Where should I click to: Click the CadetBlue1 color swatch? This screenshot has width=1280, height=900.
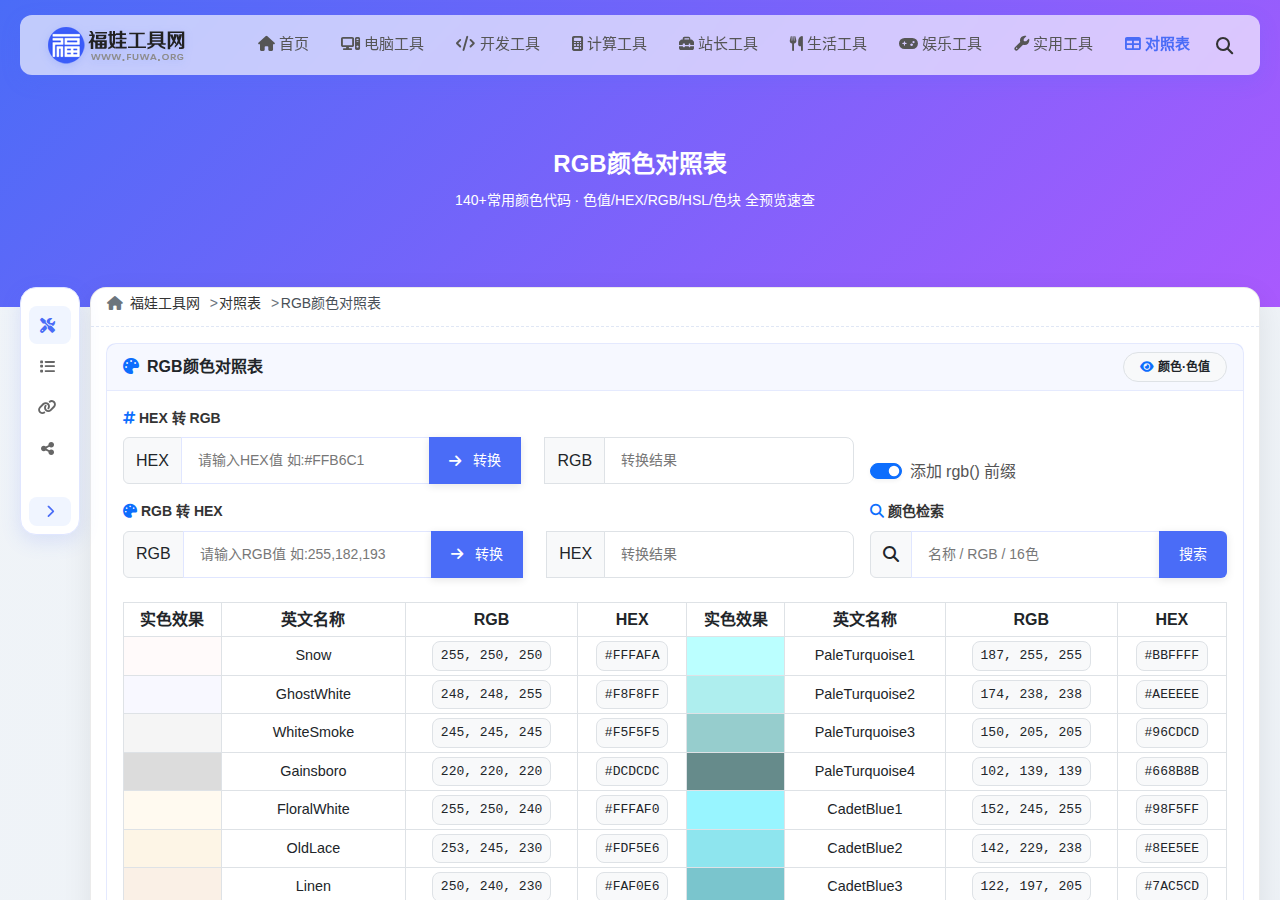point(736,809)
